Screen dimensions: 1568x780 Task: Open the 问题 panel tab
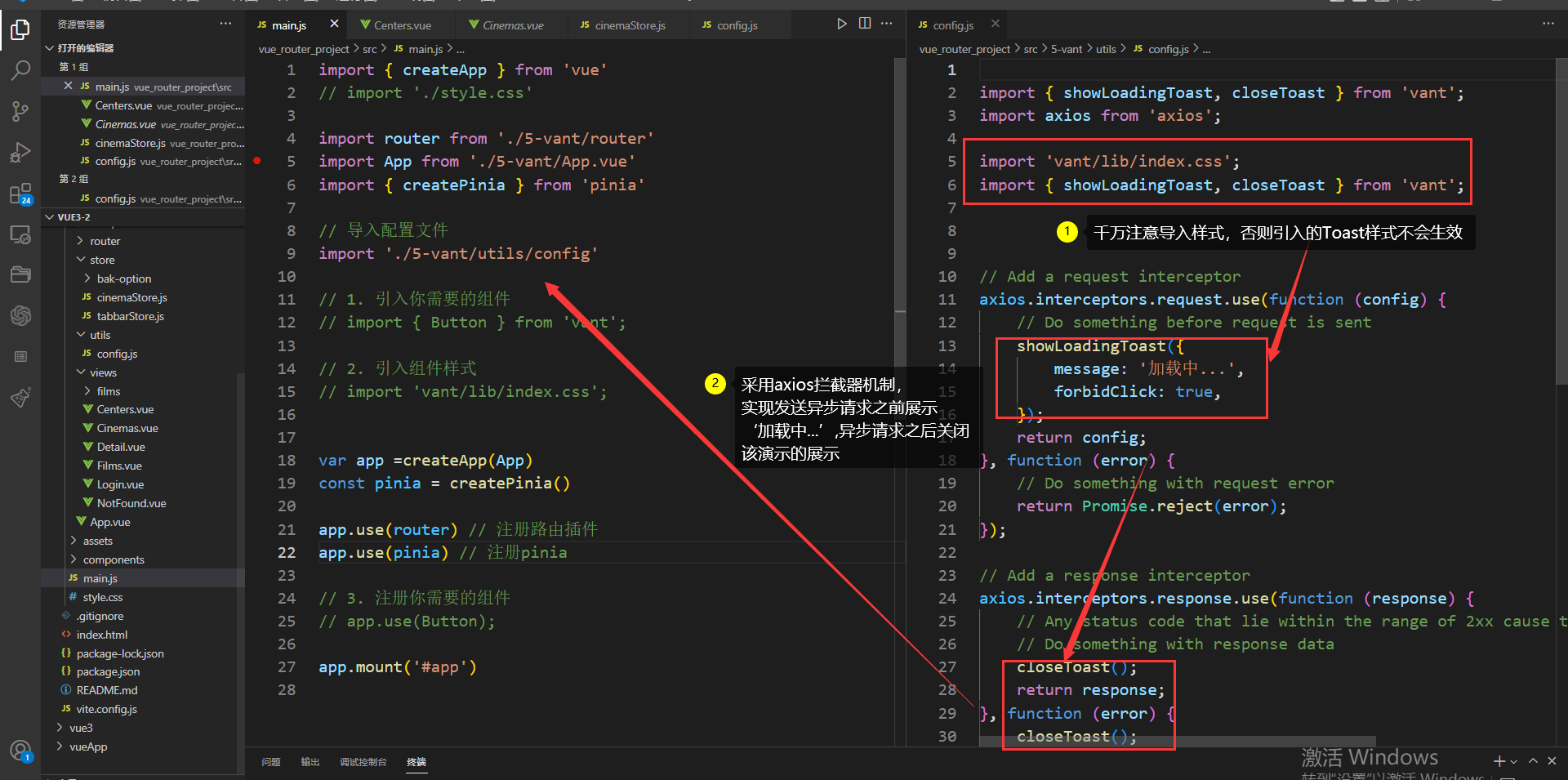(271, 762)
